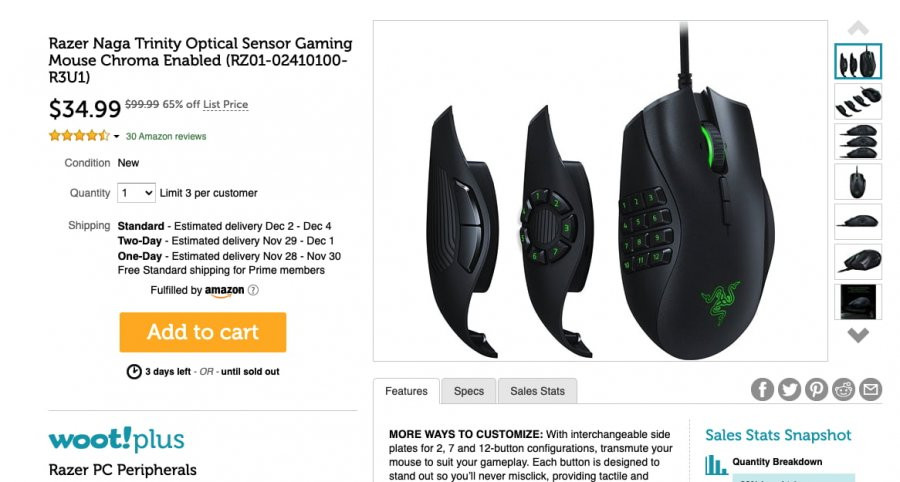Screen dimensions: 900x482
Task: Add the Razer Naga to cart
Action: tap(203, 332)
